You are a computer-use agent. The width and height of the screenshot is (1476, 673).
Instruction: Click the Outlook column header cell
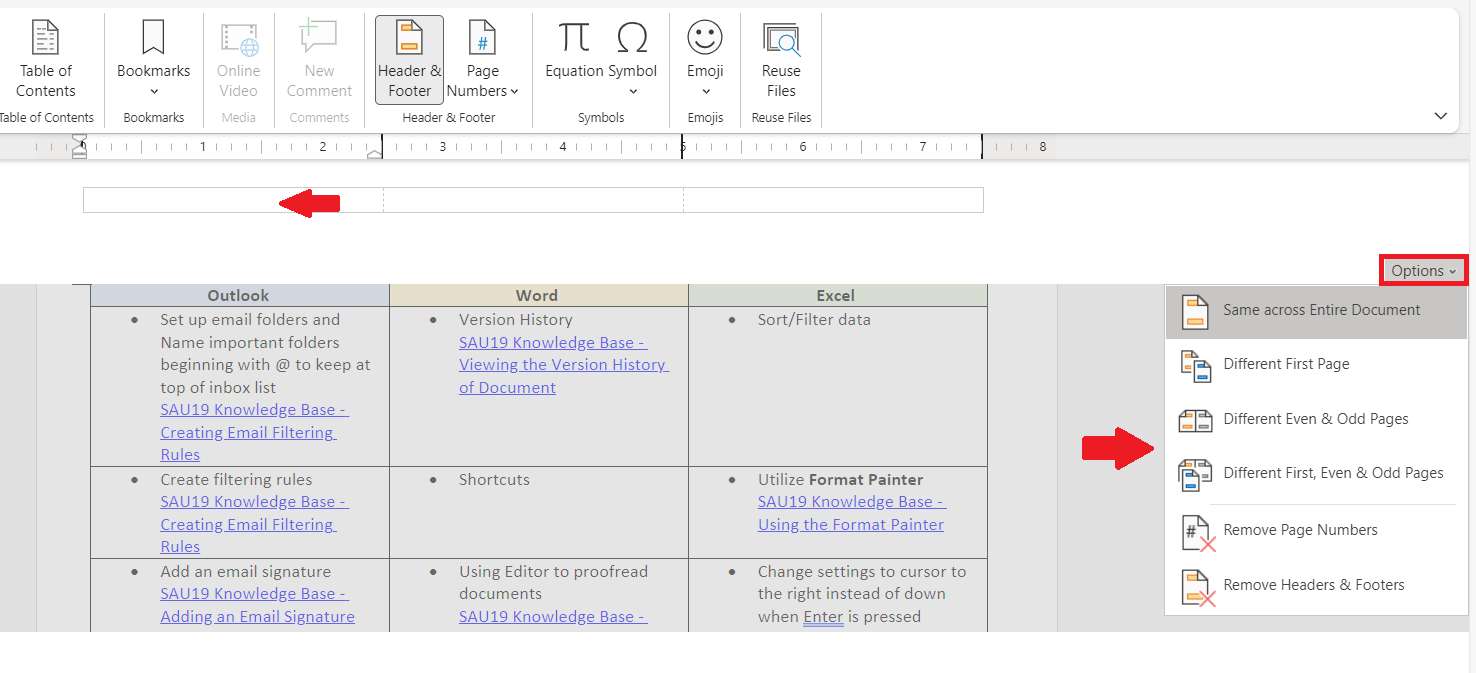(239, 295)
